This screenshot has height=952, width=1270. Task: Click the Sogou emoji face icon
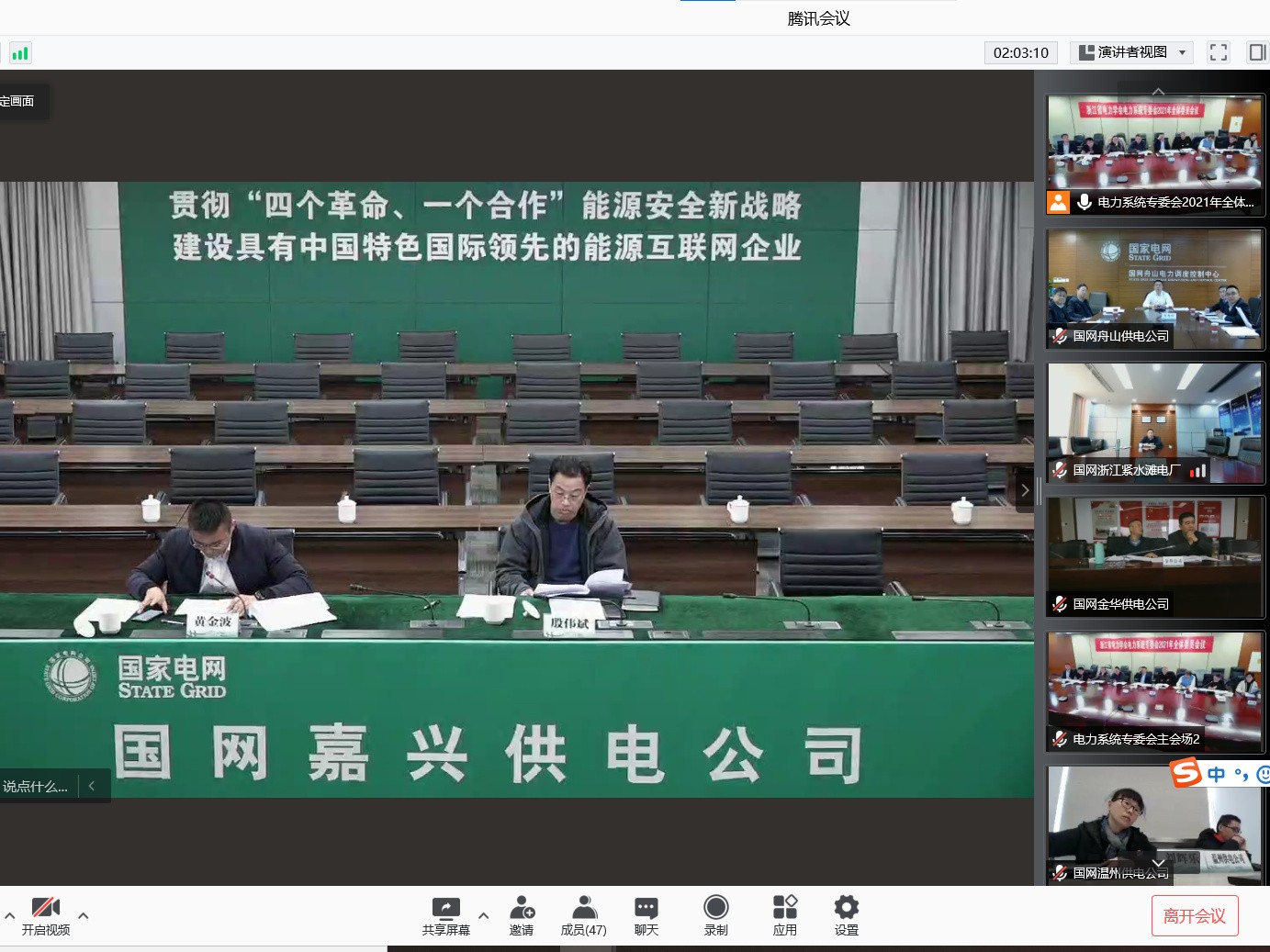pos(1263,774)
